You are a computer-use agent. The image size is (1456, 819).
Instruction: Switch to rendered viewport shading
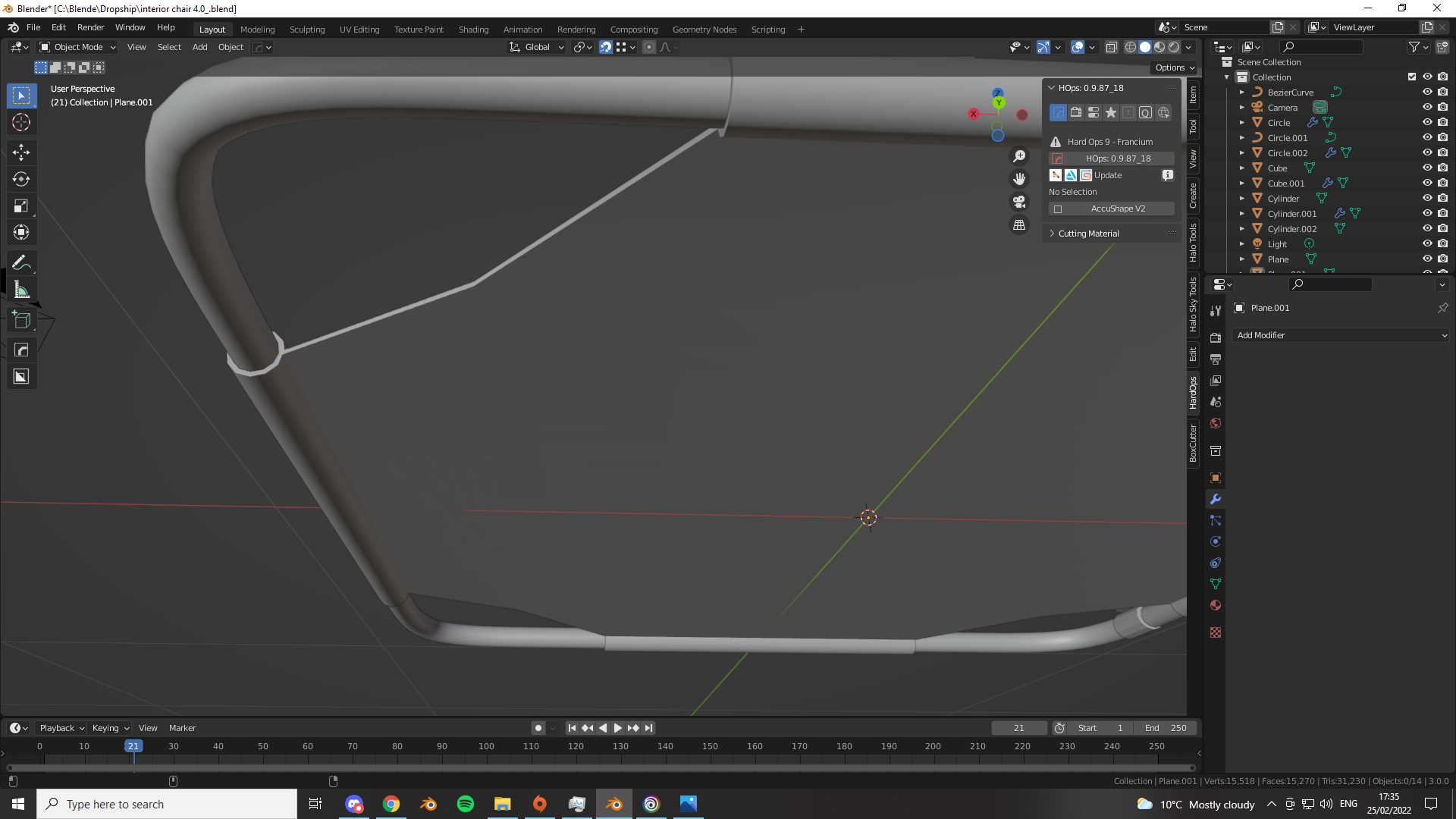tap(1174, 47)
